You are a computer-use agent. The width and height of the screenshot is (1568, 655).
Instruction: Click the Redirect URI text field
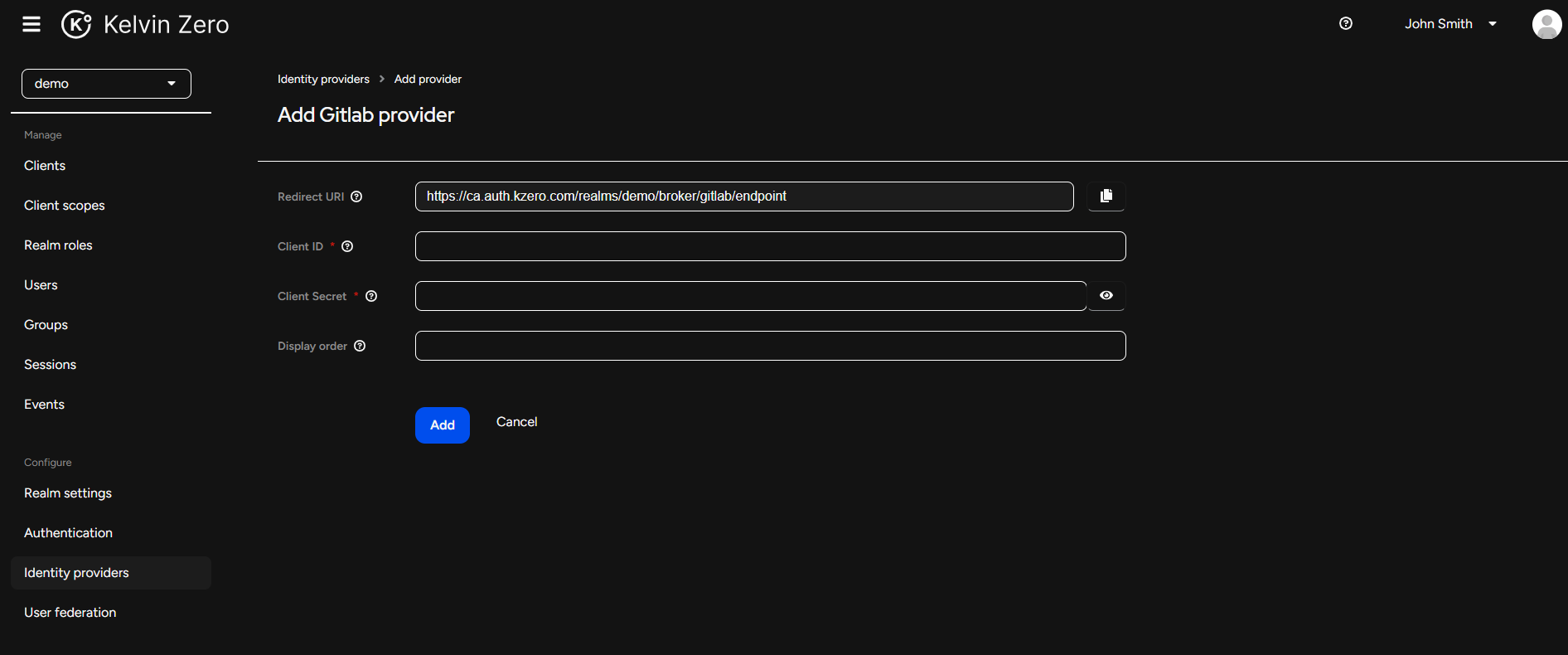click(x=744, y=196)
